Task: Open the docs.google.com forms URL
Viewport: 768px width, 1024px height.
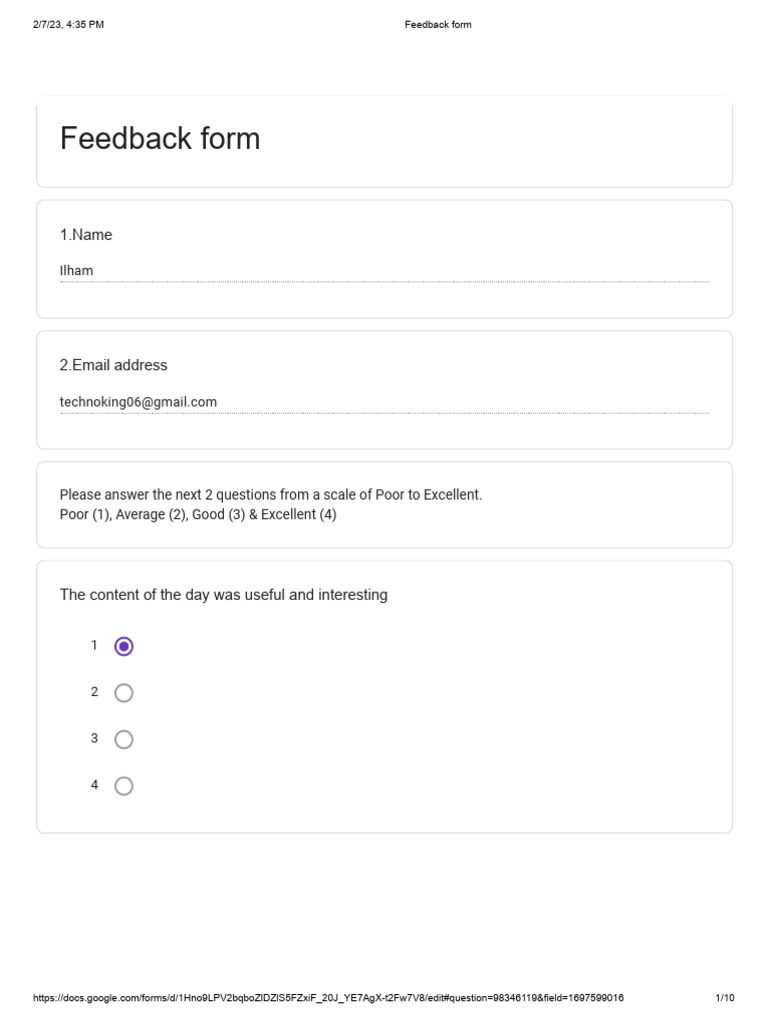Action: 329,998
